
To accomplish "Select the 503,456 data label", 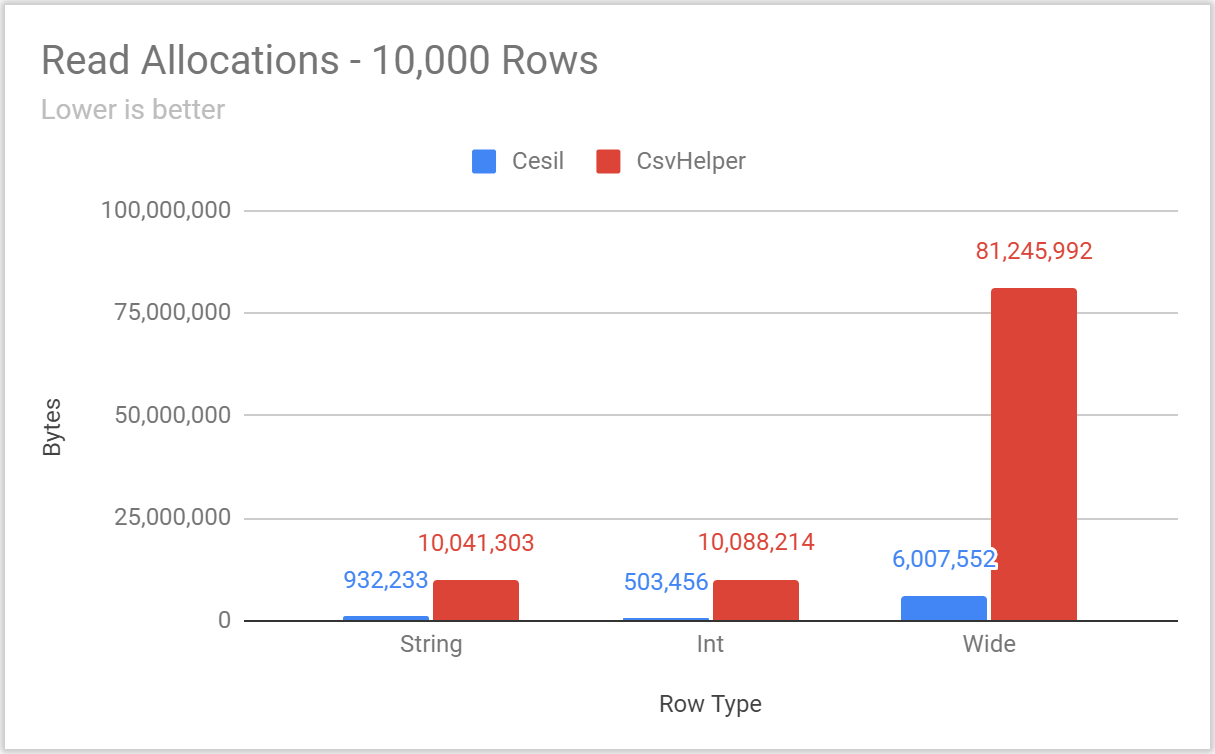I will pyautogui.click(x=666, y=581).
